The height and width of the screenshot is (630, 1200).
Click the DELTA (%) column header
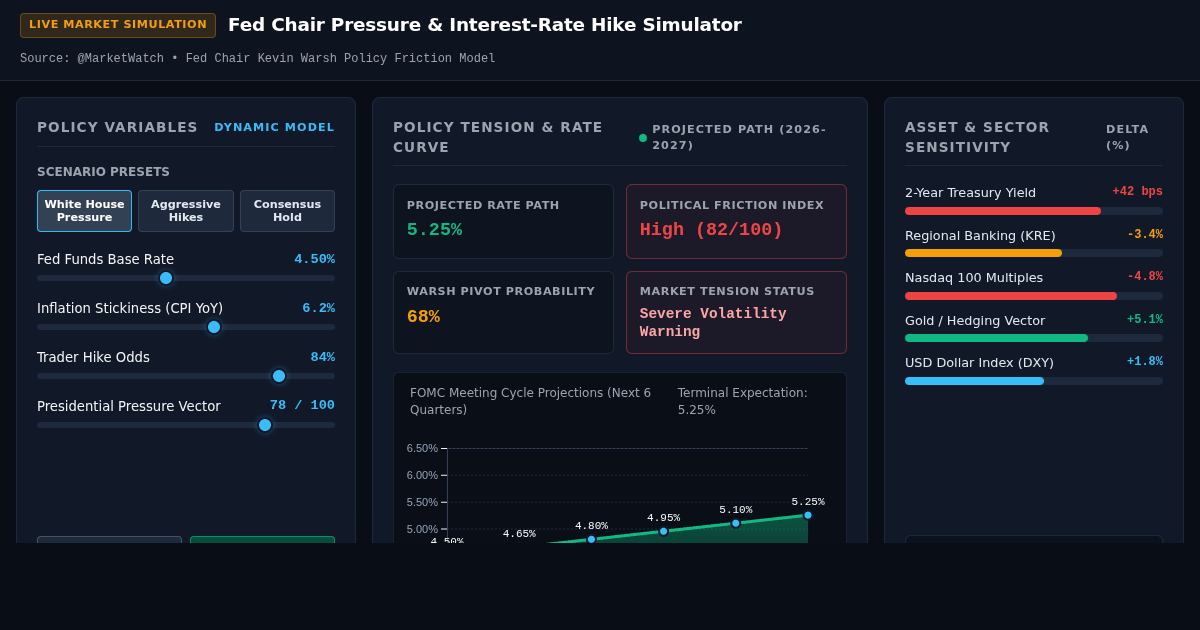pyautogui.click(x=1127, y=137)
